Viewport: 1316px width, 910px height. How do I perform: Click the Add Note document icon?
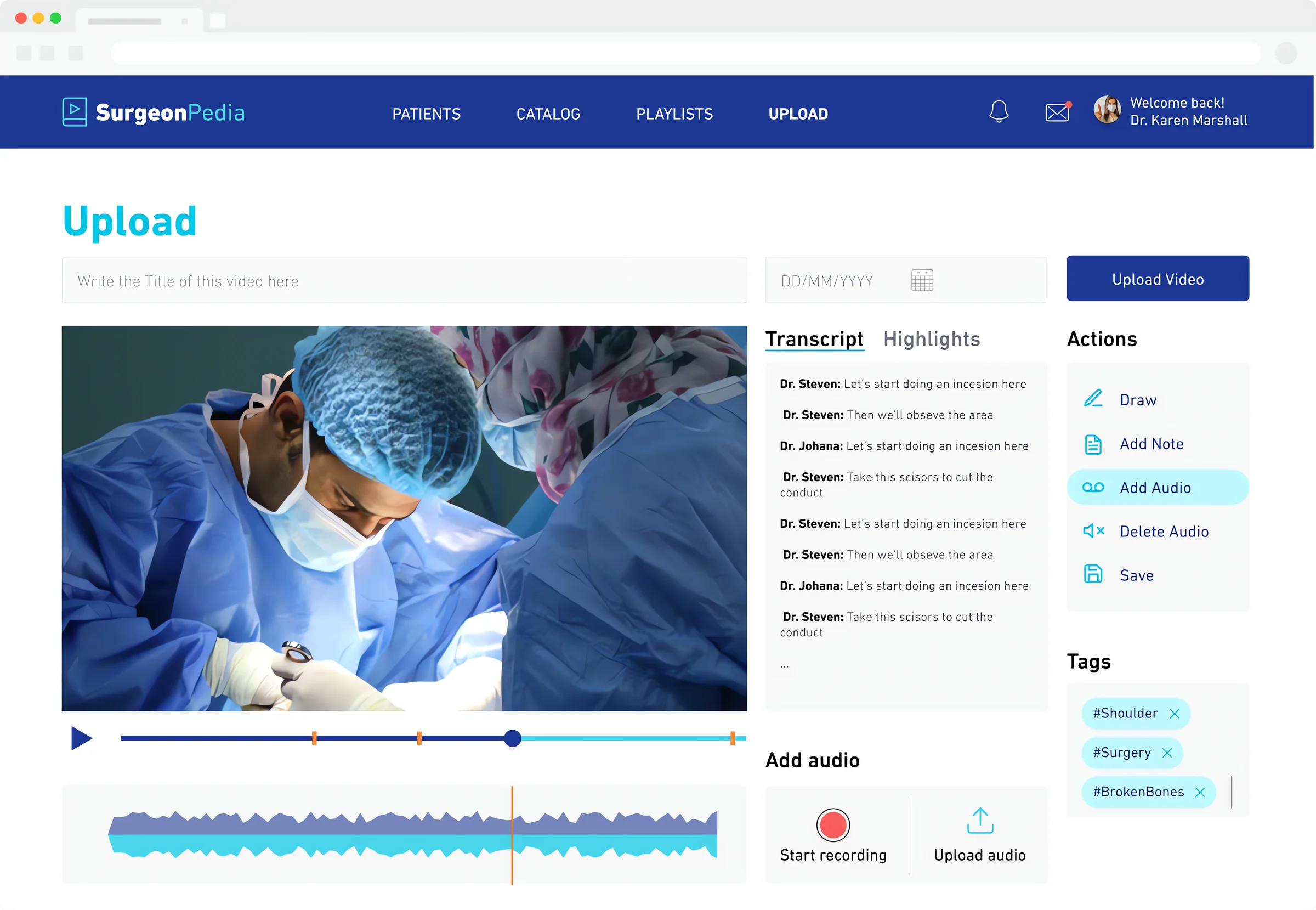coord(1093,444)
